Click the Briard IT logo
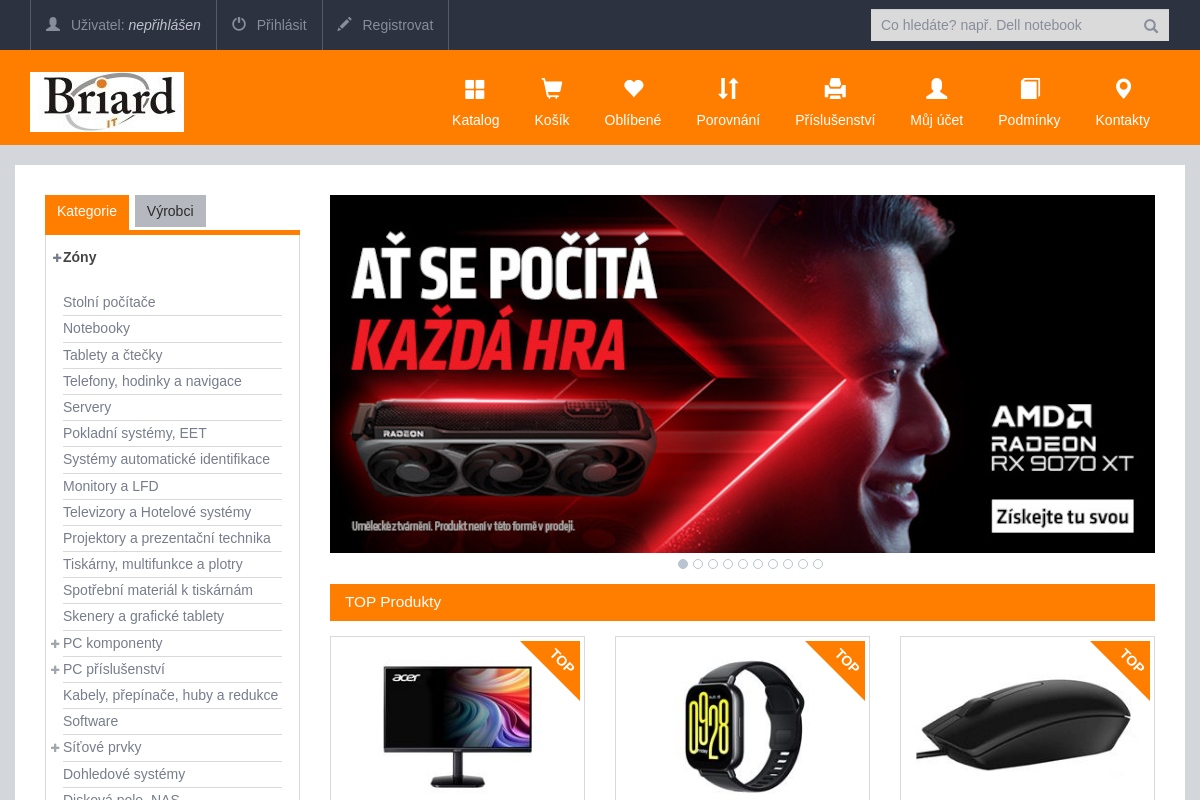Viewport: 1200px width, 800px height. (x=107, y=102)
